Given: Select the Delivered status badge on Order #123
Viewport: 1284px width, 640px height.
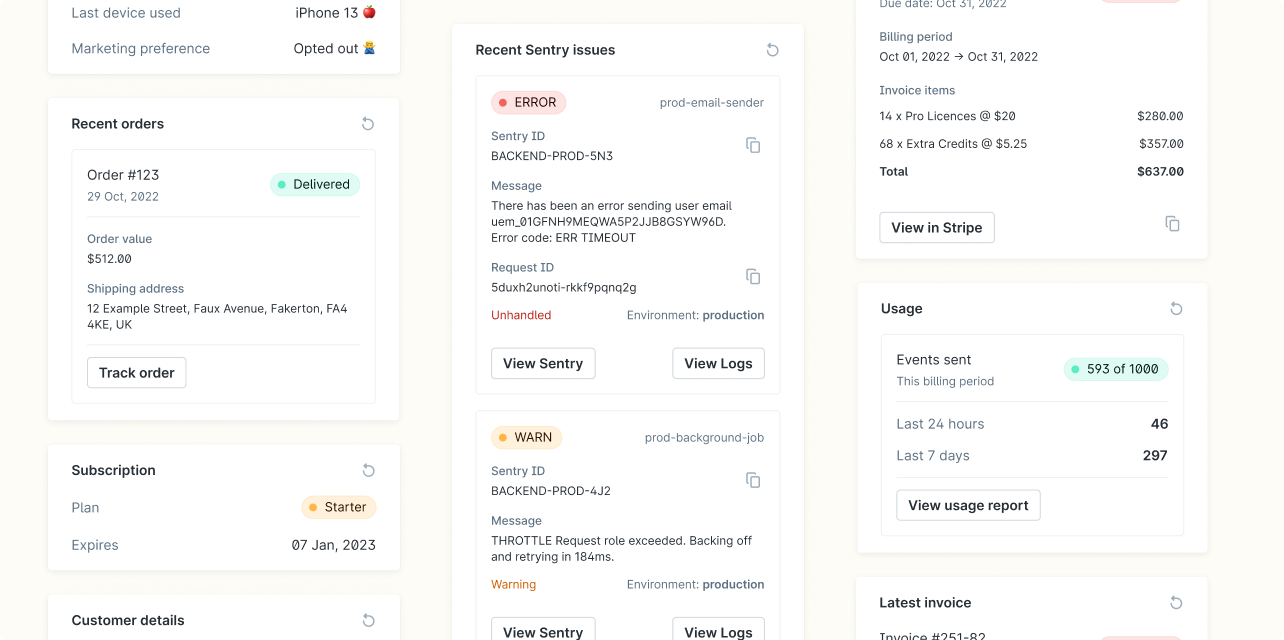Looking at the screenshot, I should pos(314,184).
